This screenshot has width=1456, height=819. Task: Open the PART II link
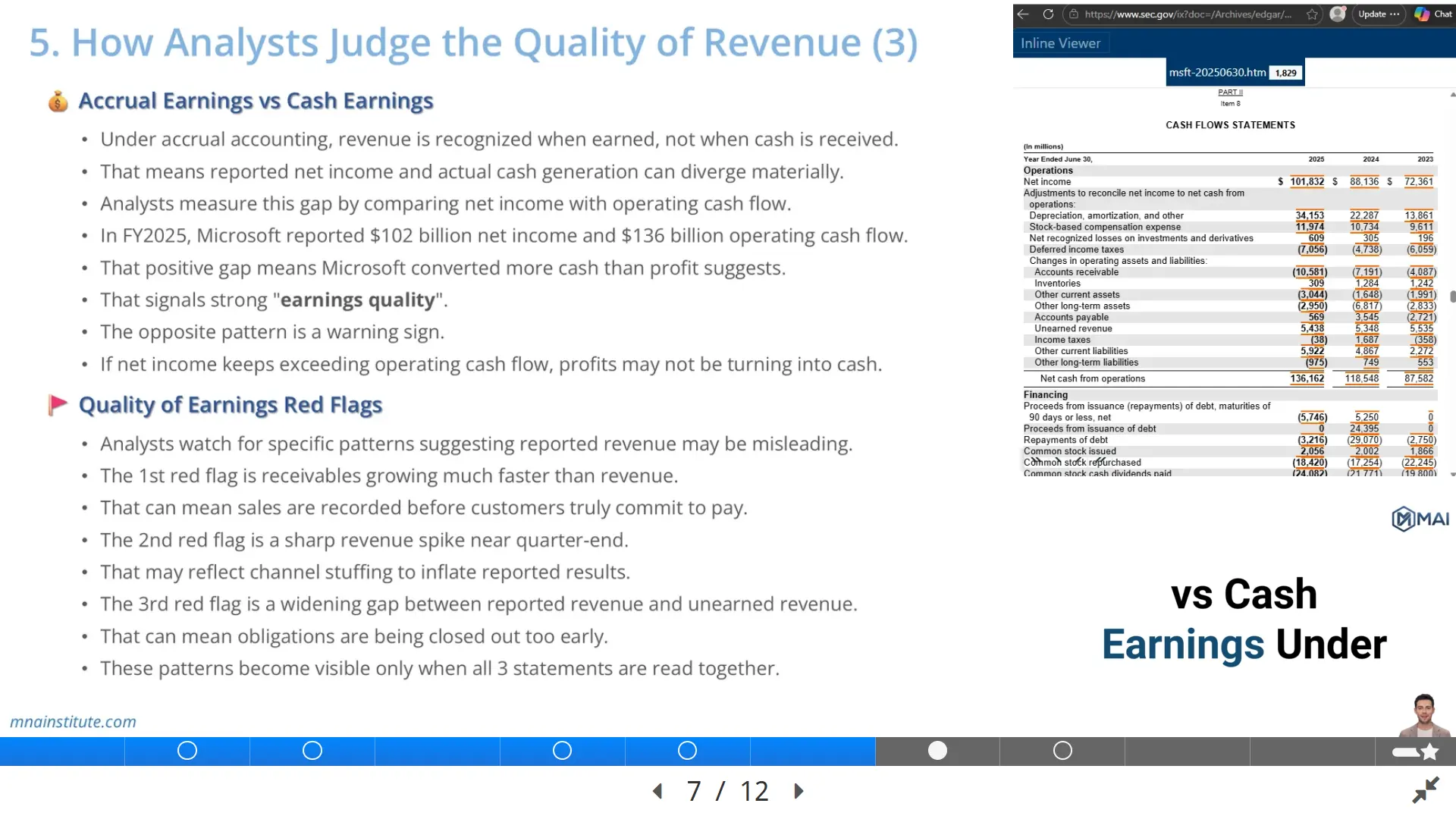[x=1230, y=93]
